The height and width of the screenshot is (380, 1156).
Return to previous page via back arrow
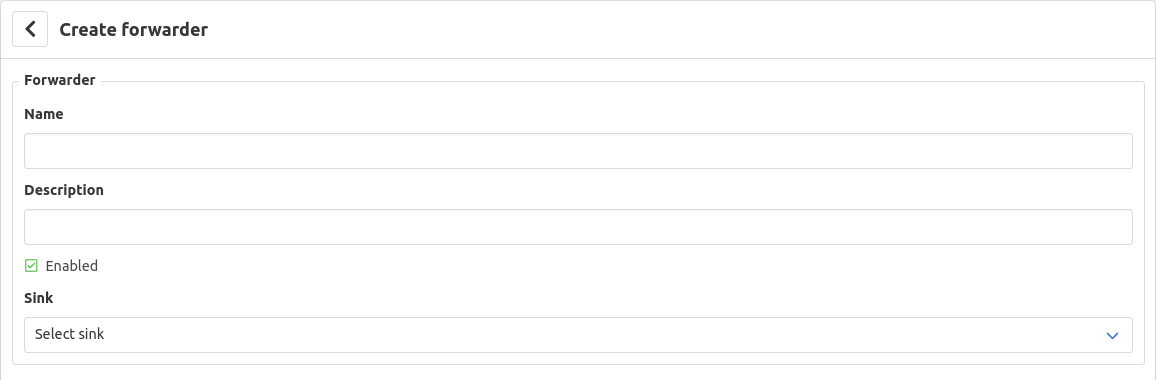(30, 30)
